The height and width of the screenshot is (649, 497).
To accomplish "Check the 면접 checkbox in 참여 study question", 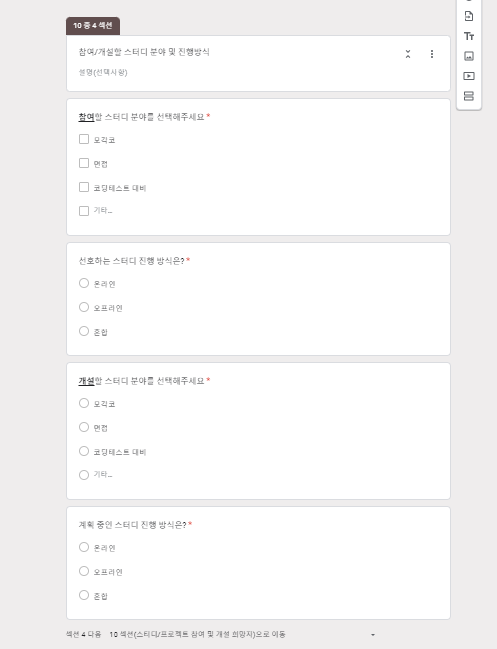I will click(x=84, y=163).
